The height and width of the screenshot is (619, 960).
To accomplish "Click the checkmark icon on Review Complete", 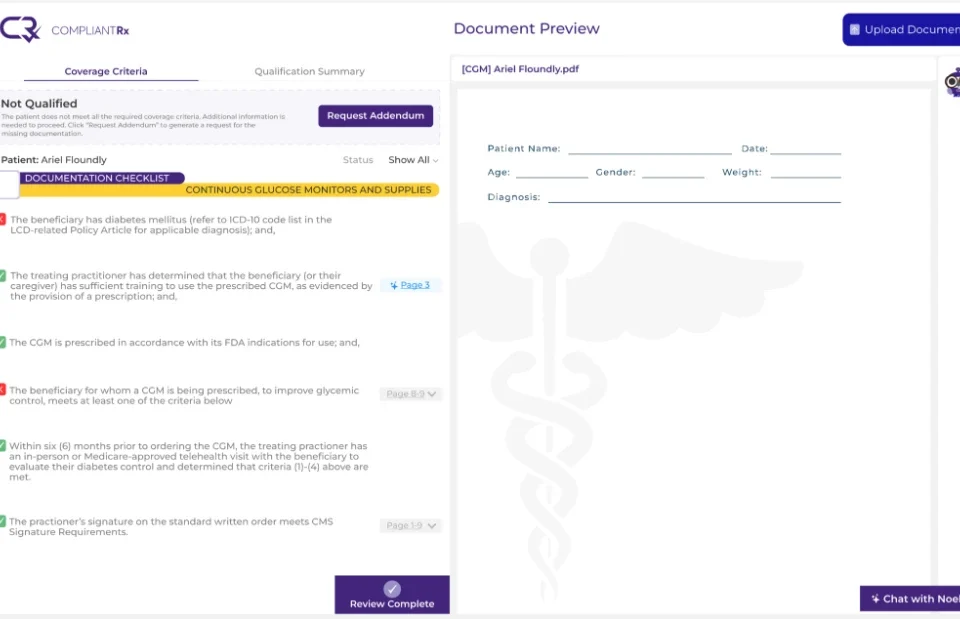I will coord(392,589).
